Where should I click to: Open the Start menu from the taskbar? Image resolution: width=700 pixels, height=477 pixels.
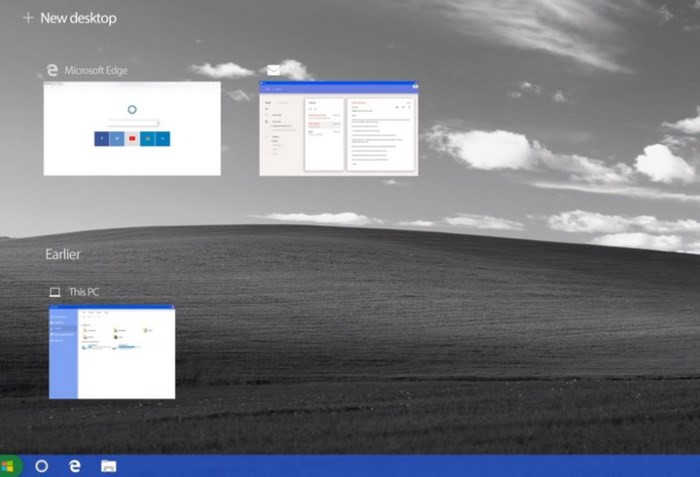(x=9, y=466)
